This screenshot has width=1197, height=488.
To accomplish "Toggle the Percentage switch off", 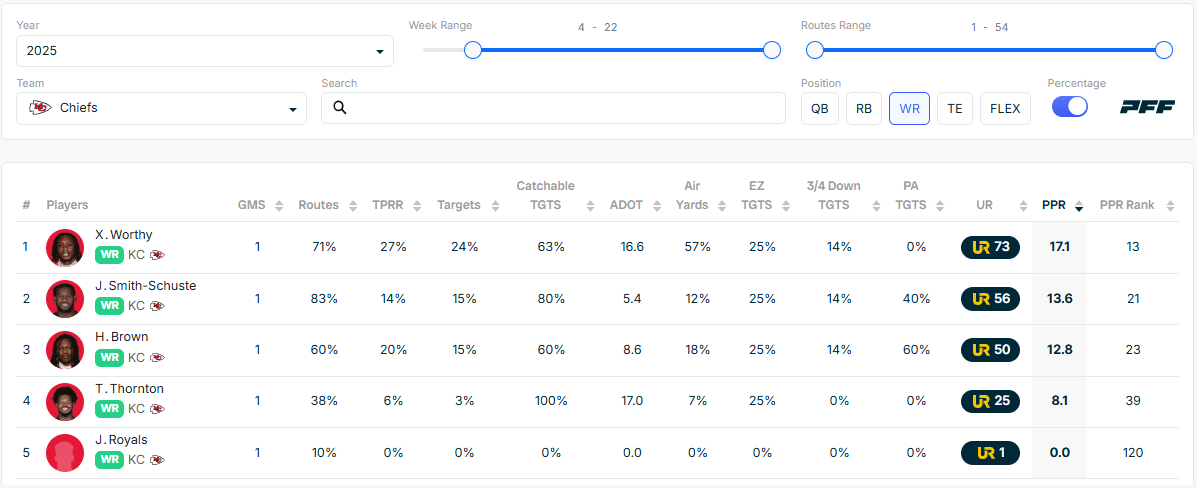I will [1069, 108].
